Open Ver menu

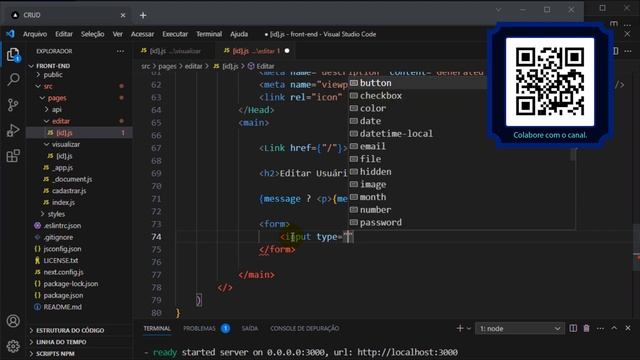(118, 34)
